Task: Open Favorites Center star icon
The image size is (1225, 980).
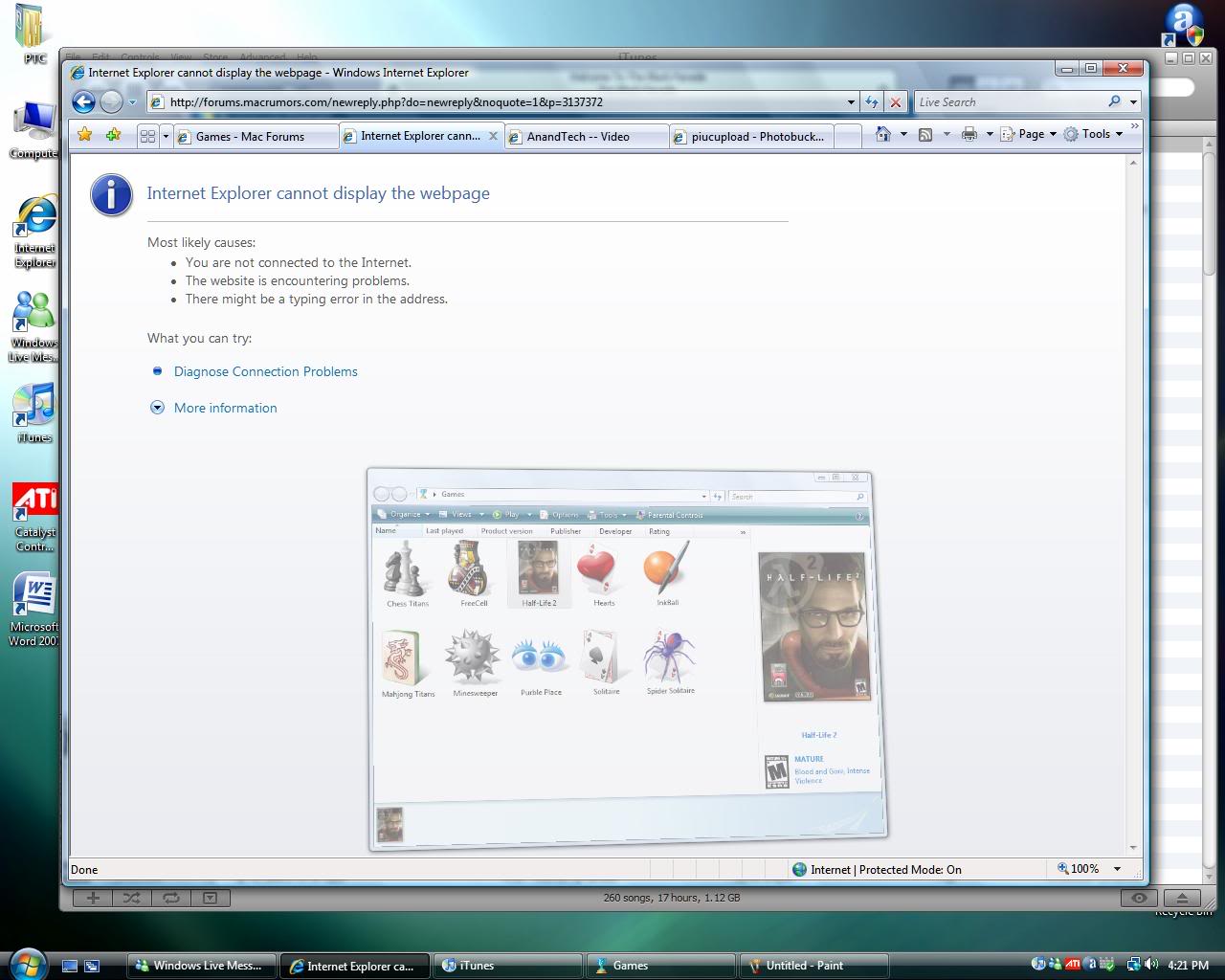Action: [85, 135]
